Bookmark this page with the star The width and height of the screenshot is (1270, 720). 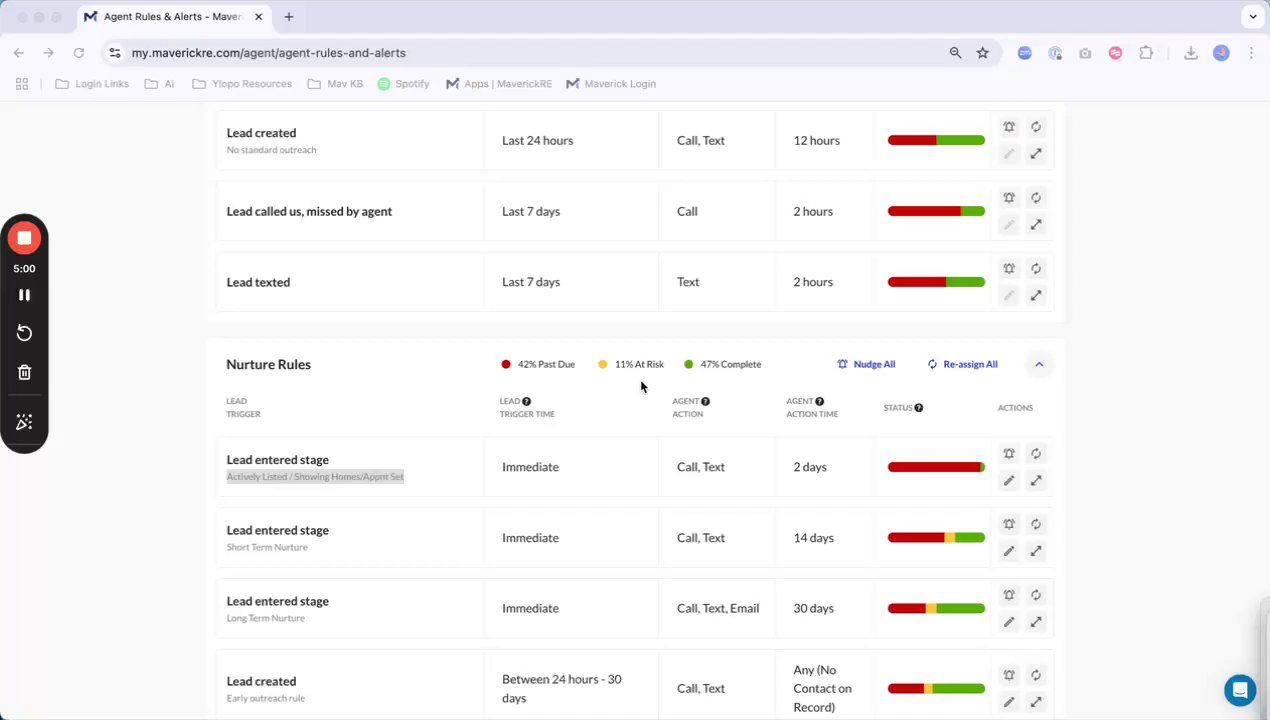983,53
